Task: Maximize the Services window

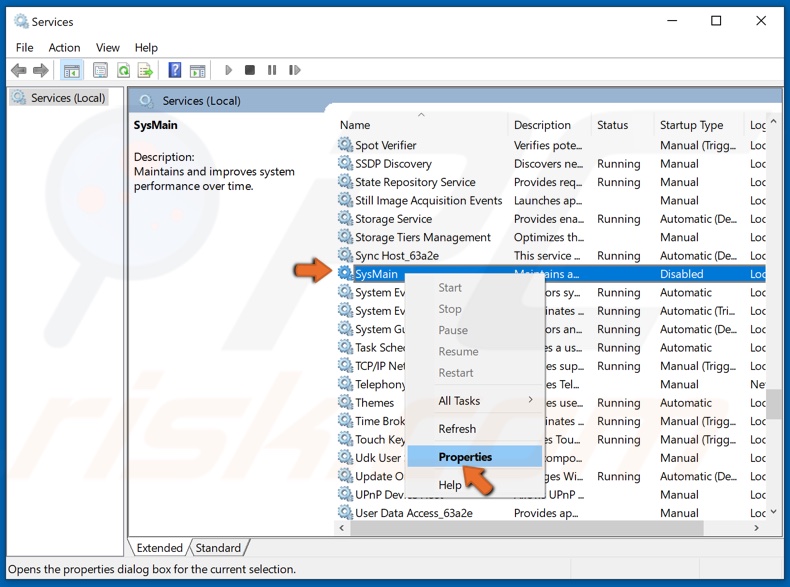Action: 716,21
